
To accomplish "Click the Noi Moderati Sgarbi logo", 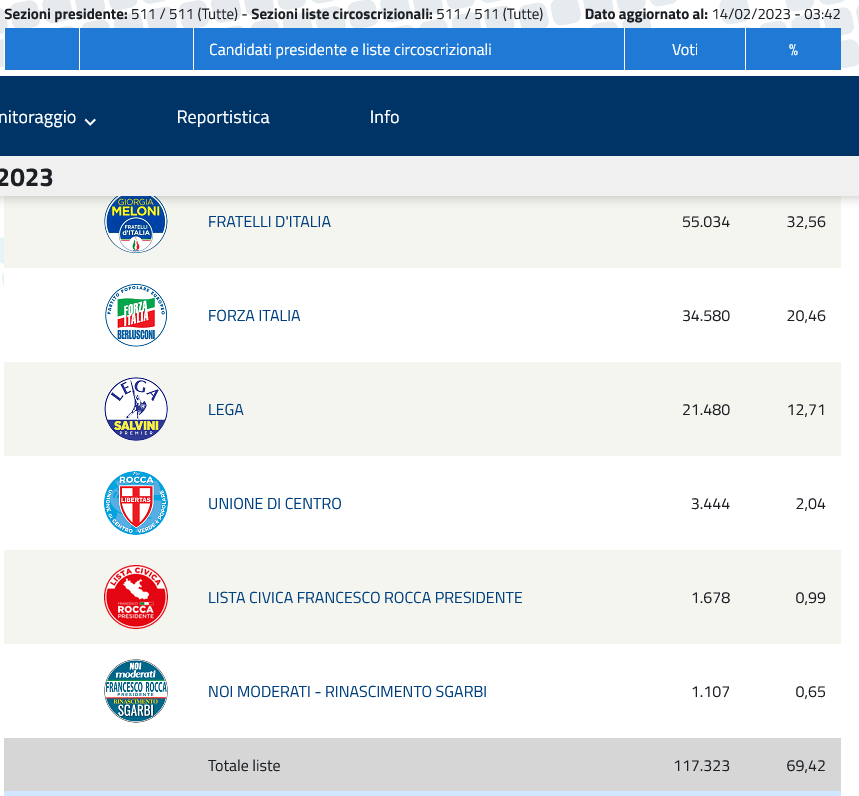I will coord(136,691).
